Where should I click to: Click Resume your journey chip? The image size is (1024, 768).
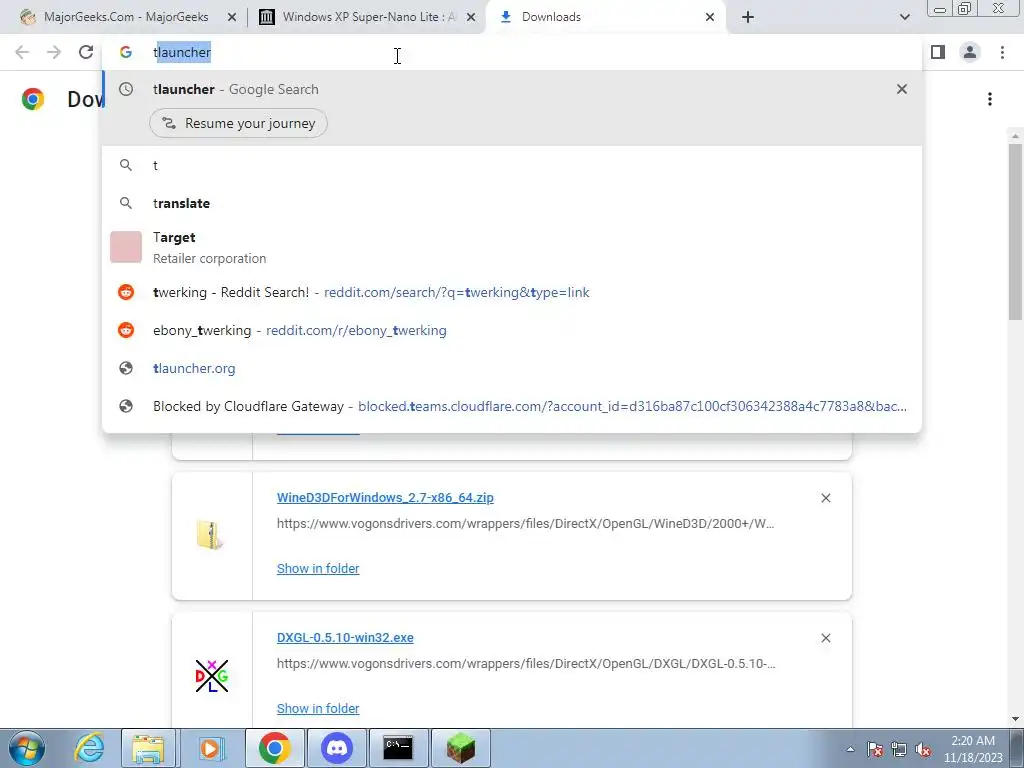tap(238, 123)
